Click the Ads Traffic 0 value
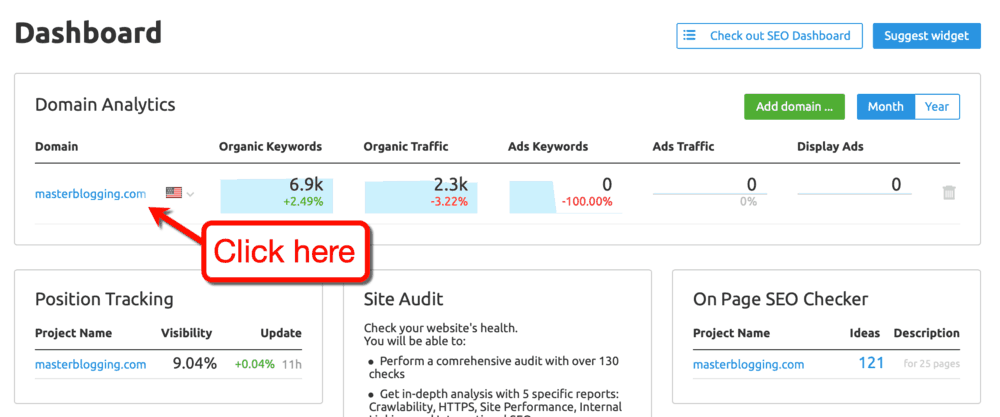 (x=751, y=185)
